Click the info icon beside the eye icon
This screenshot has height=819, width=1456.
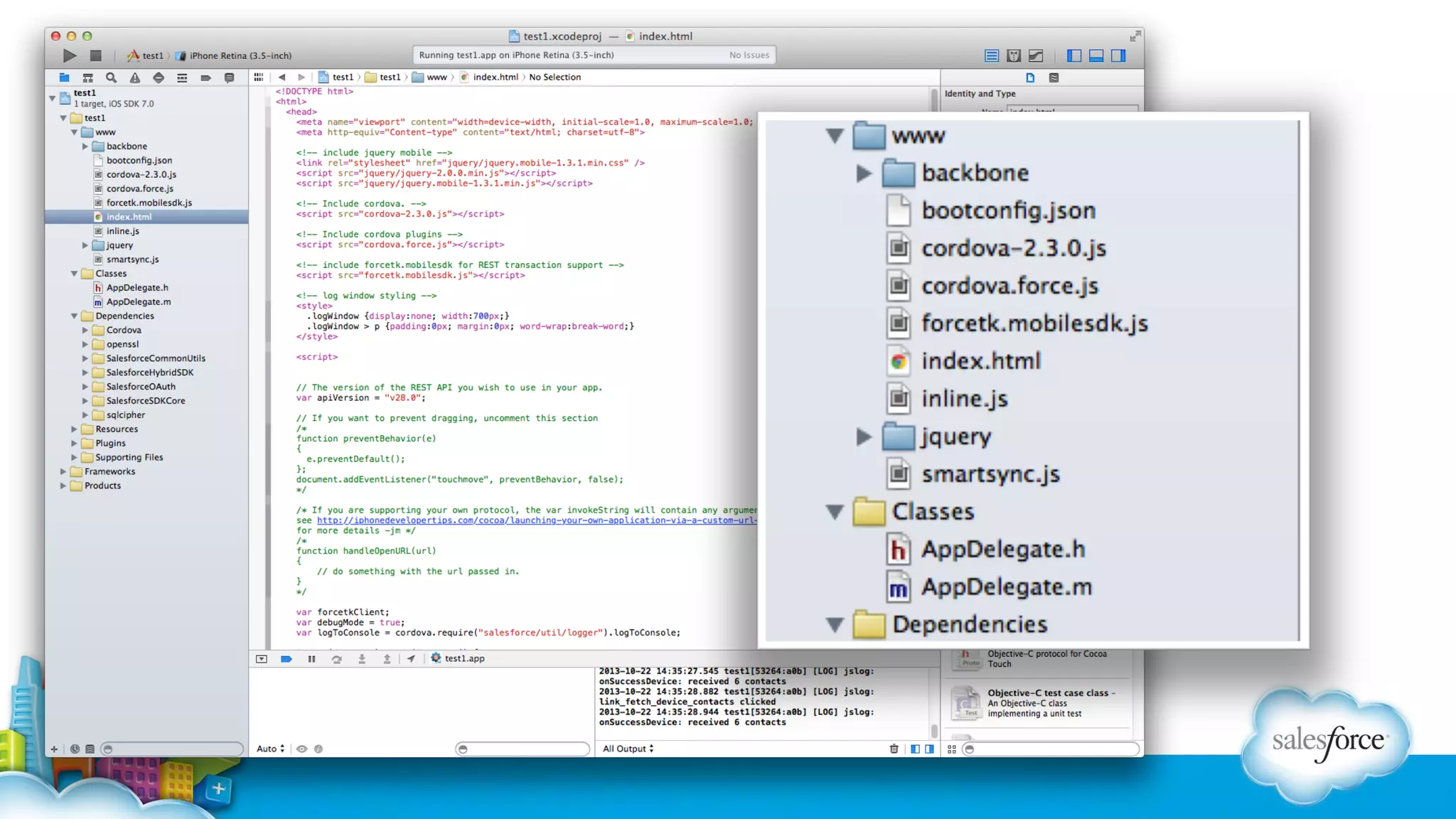pos(318,749)
